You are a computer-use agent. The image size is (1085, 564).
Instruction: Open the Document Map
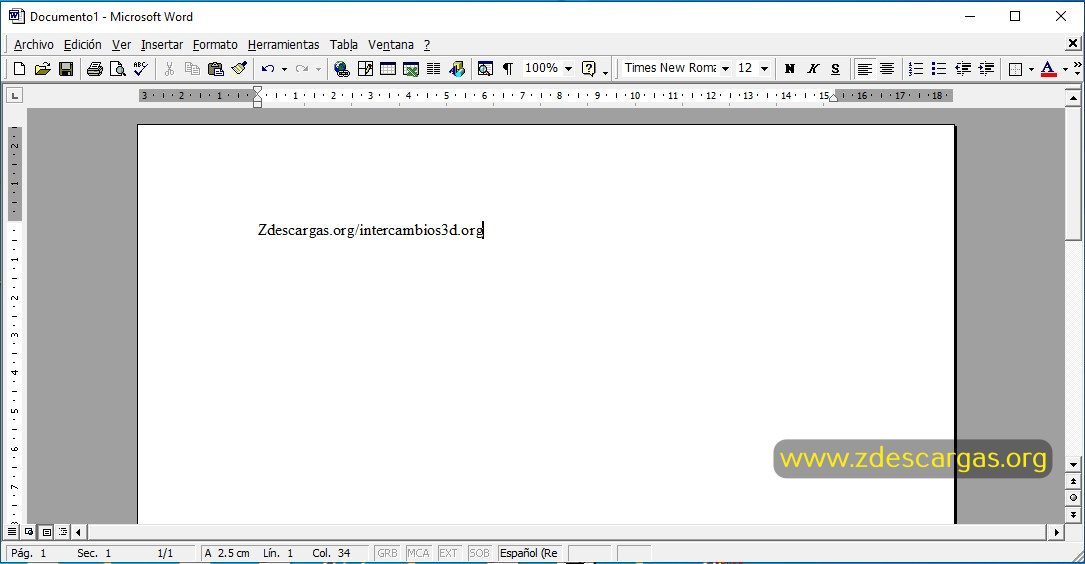point(485,69)
